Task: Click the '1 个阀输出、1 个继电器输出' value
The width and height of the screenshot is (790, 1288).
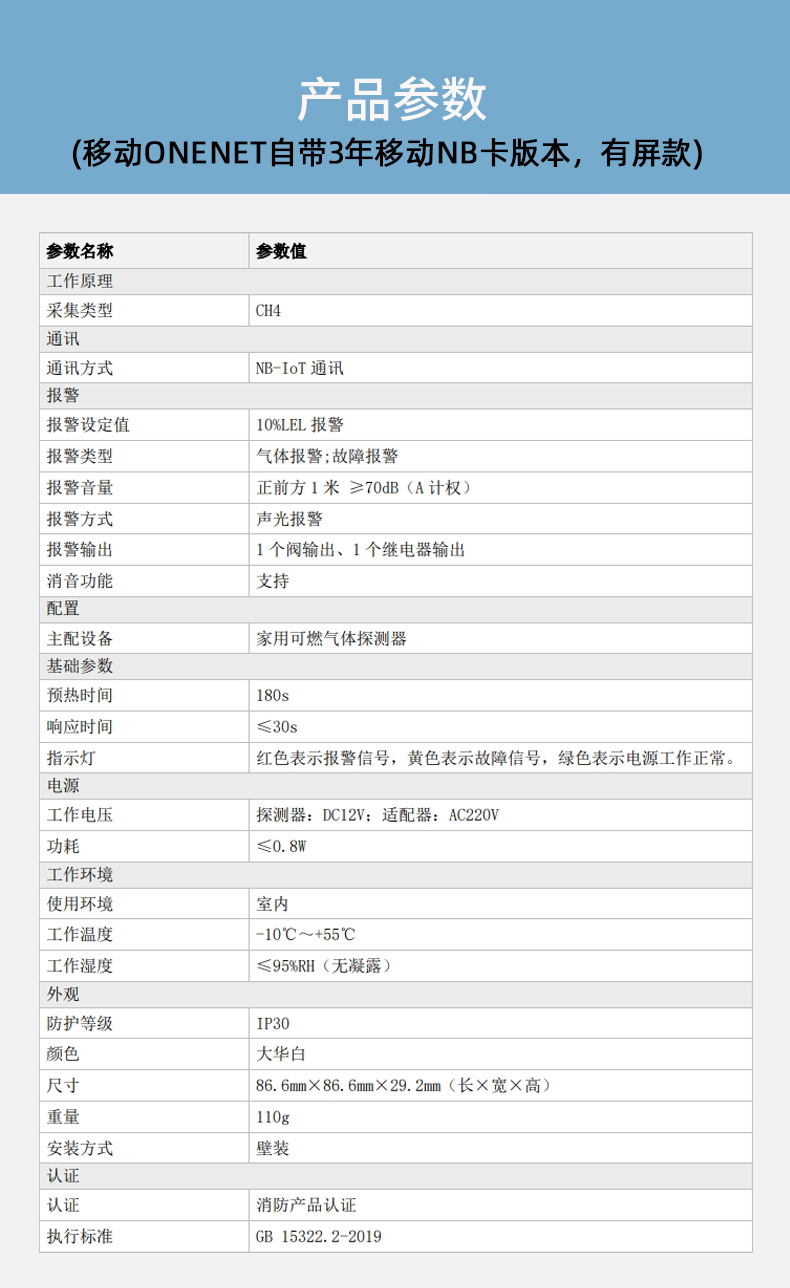Action: coord(361,550)
